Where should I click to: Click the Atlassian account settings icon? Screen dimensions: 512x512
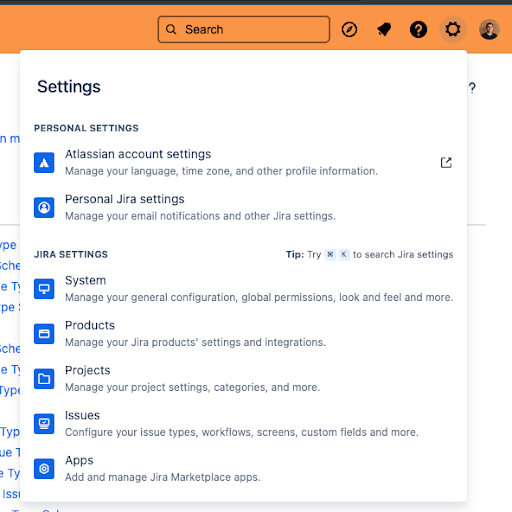(x=44, y=163)
